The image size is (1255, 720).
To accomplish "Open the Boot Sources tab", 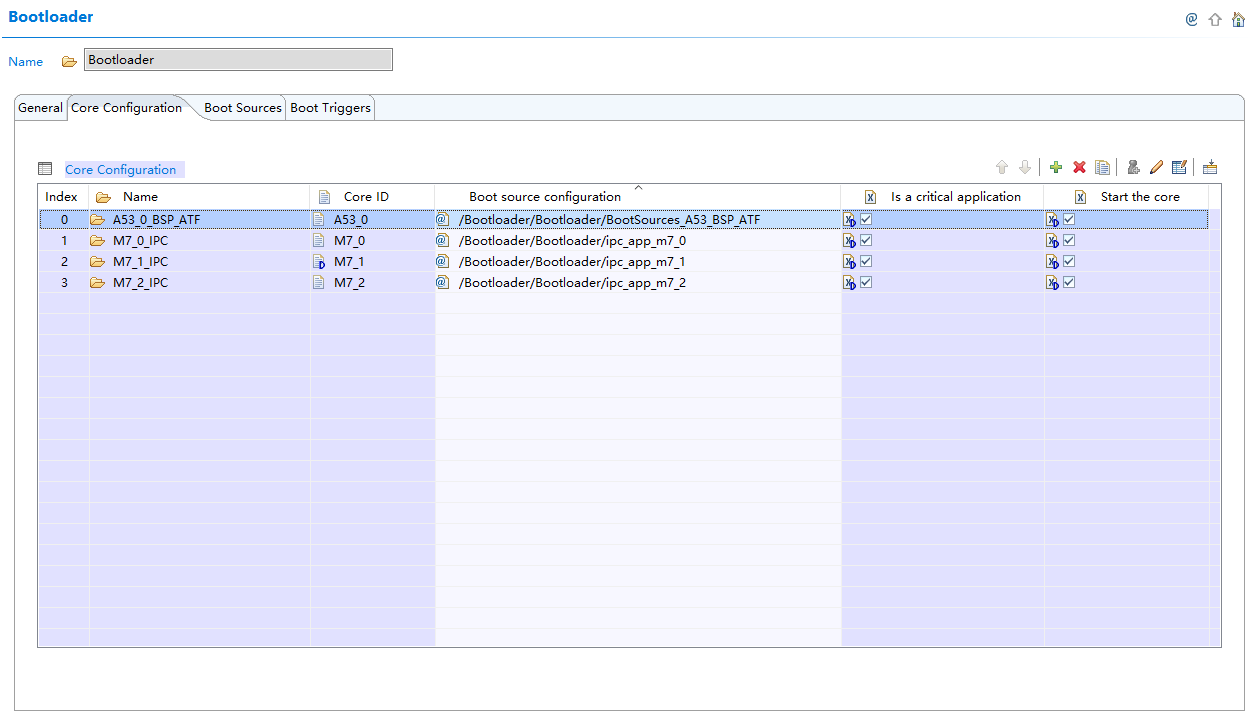I will pos(243,108).
